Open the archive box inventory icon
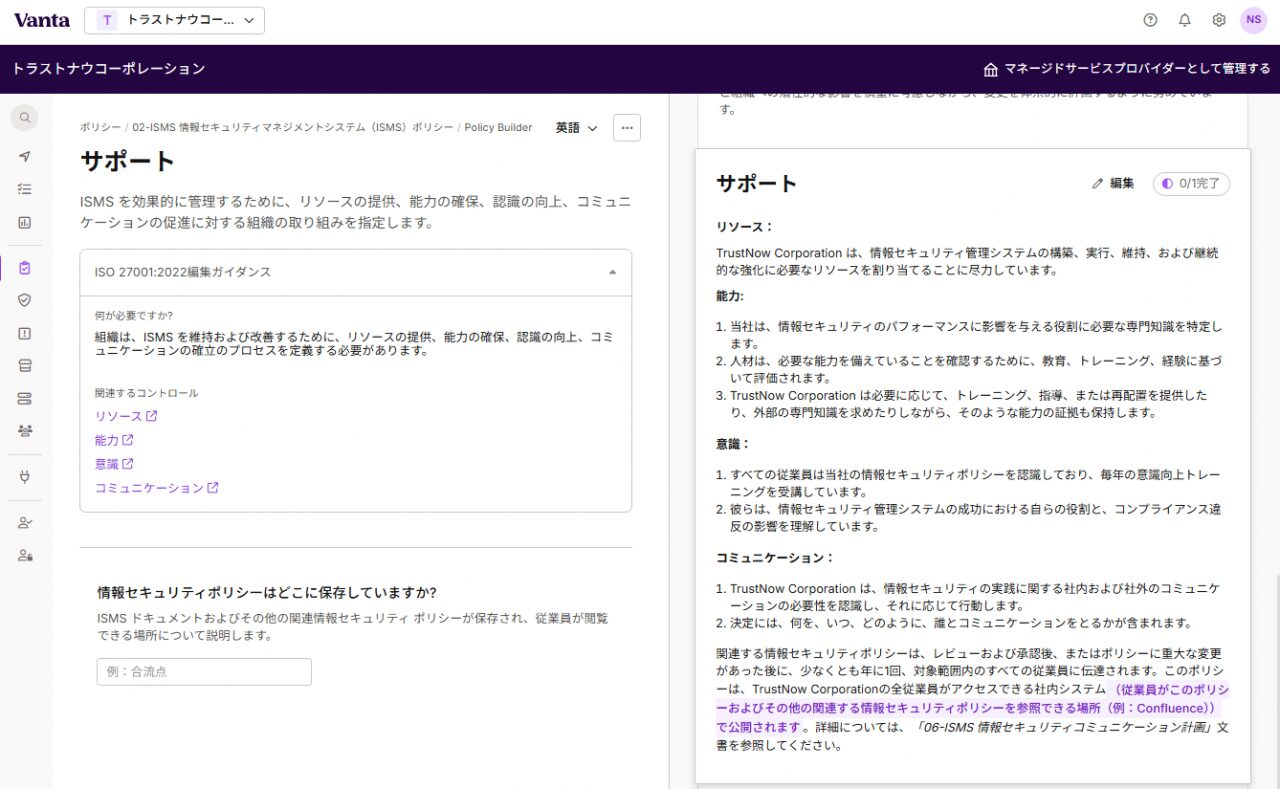Image resolution: width=1280 pixels, height=789 pixels. coord(25,366)
